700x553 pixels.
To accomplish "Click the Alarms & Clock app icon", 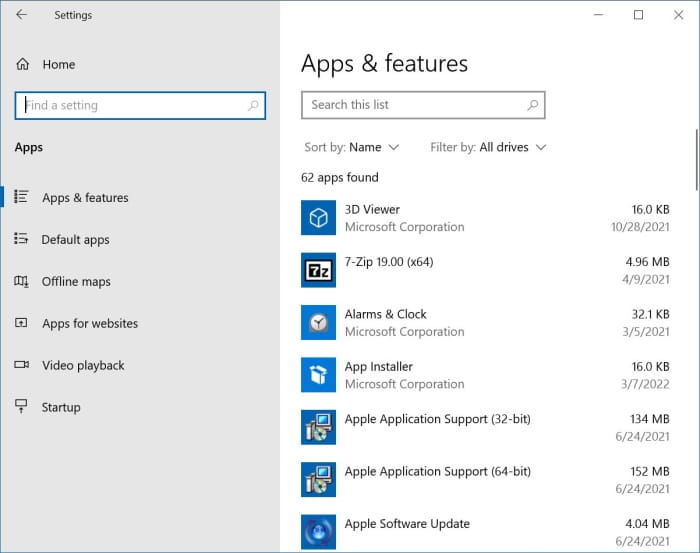I will (x=318, y=322).
